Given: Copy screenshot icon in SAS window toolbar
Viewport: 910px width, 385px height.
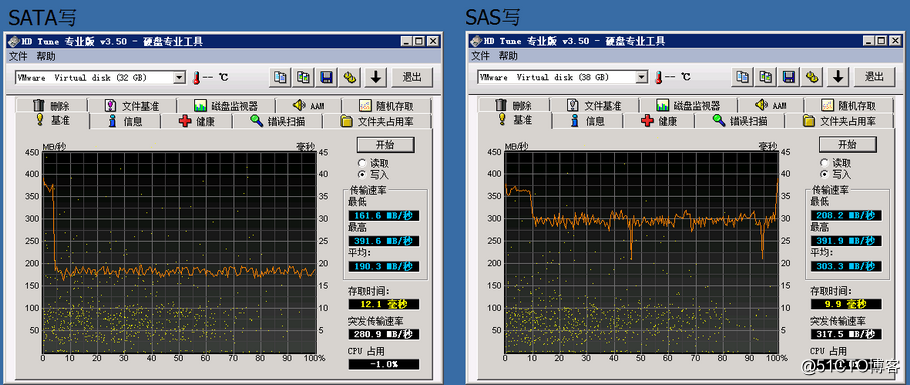Looking at the screenshot, I should [x=765, y=77].
